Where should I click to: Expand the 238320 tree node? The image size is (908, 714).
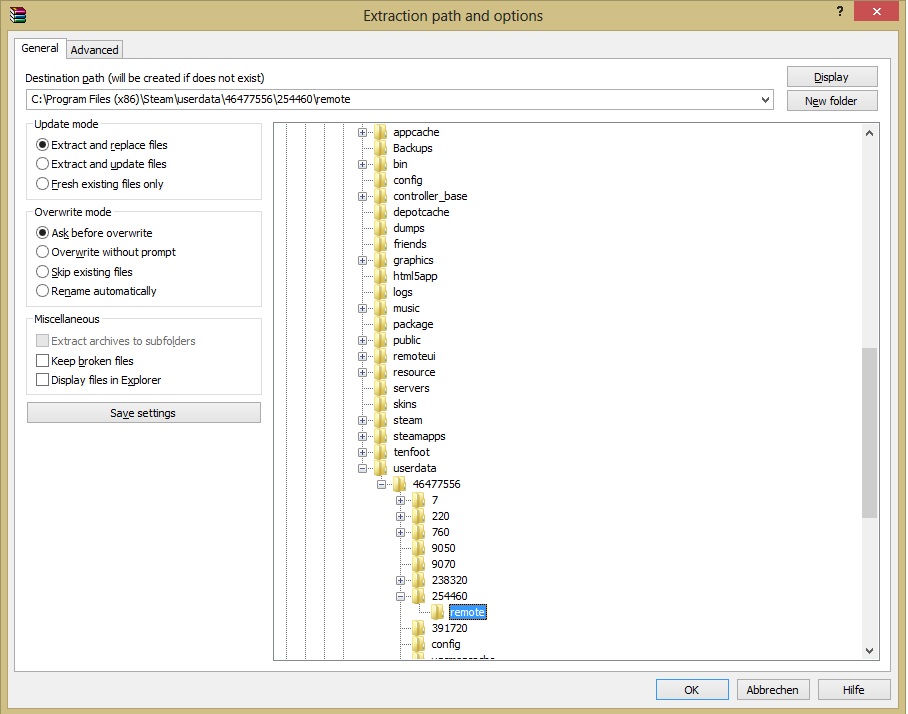(401, 580)
